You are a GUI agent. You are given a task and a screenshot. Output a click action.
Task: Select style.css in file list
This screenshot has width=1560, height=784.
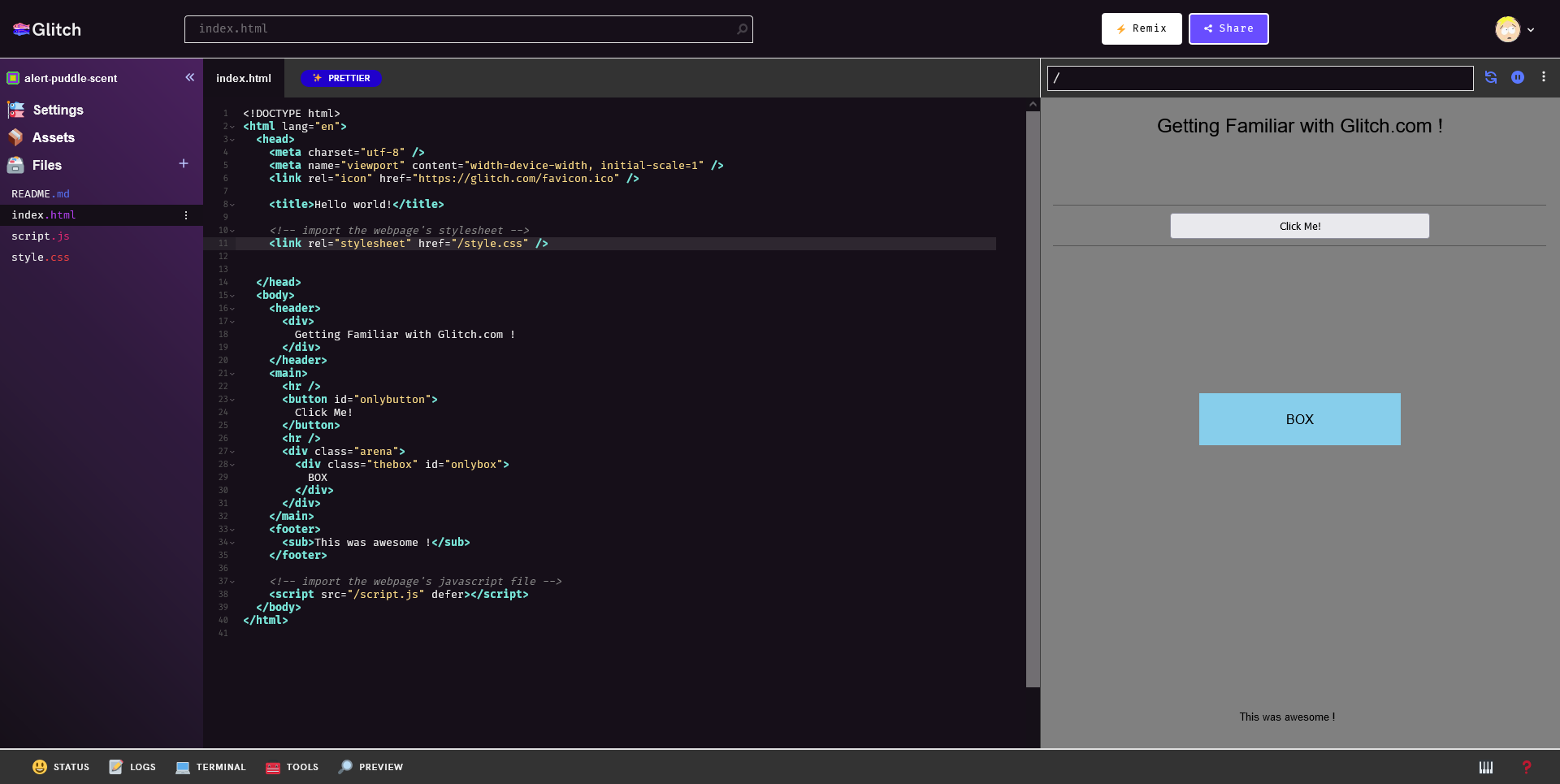tap(41, 258)
